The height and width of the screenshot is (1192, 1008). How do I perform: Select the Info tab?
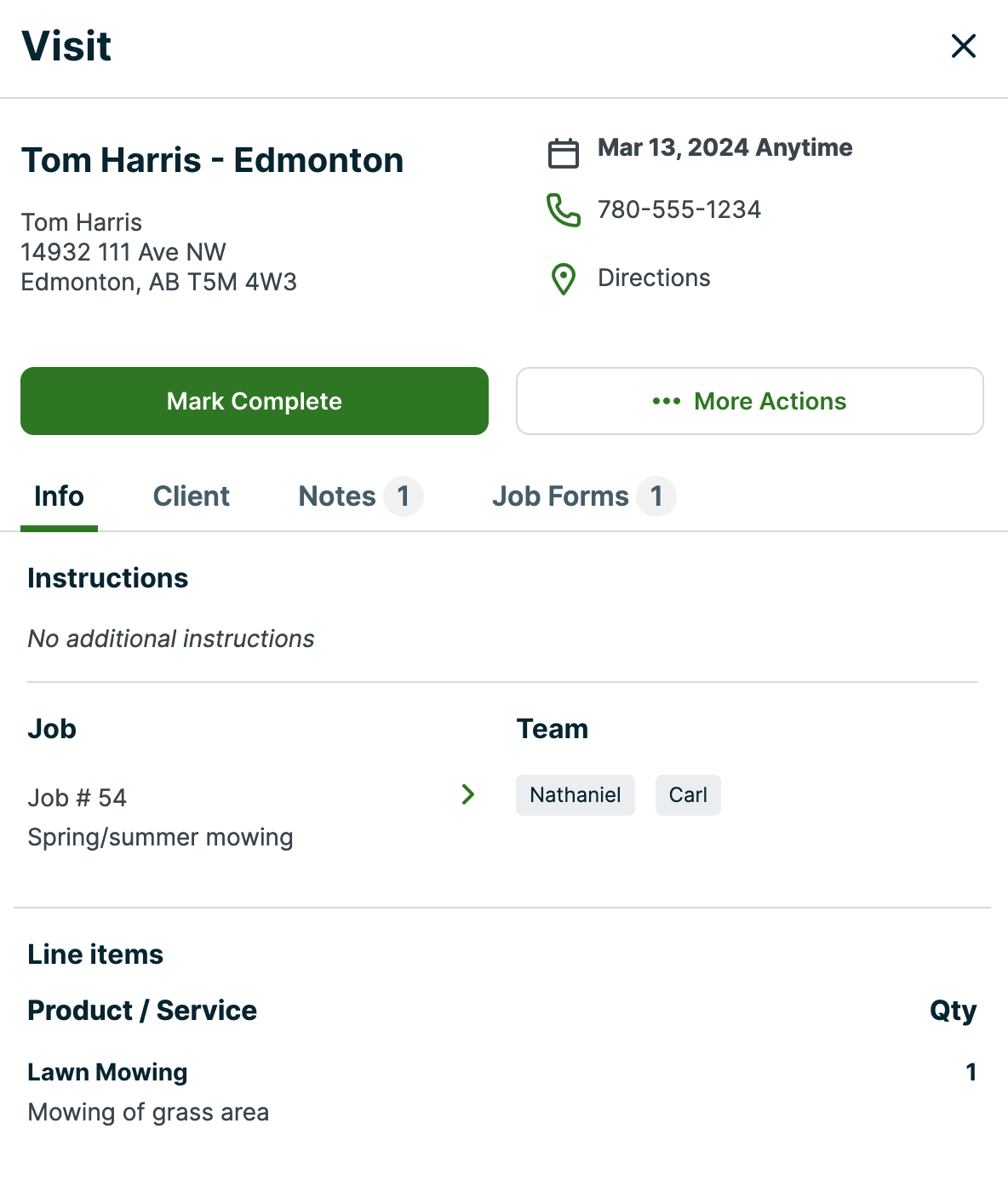(x=59, y=496)
